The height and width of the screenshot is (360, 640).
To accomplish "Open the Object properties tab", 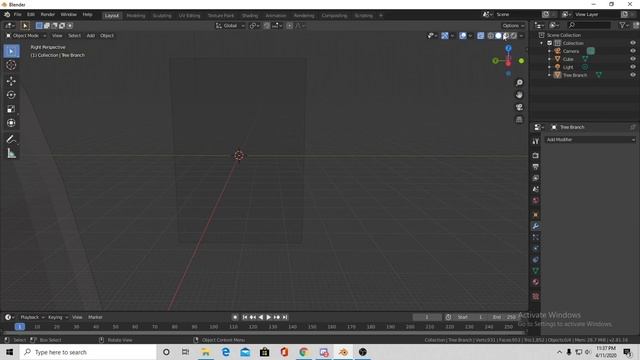I will tap(536, 215).
